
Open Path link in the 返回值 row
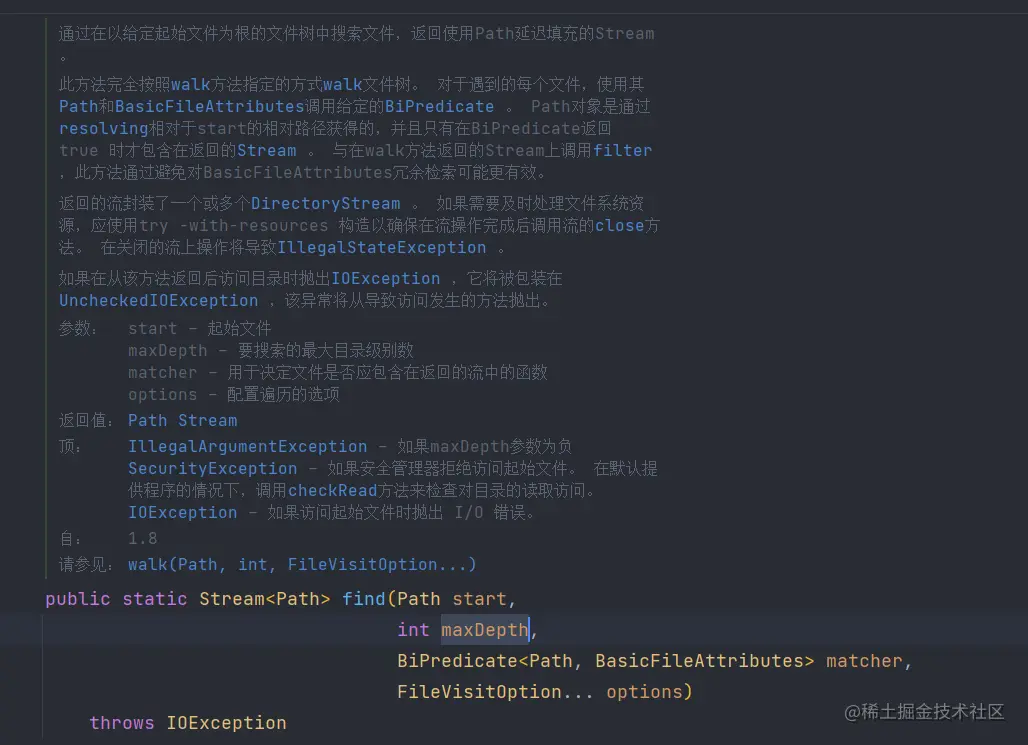(148, 421)
